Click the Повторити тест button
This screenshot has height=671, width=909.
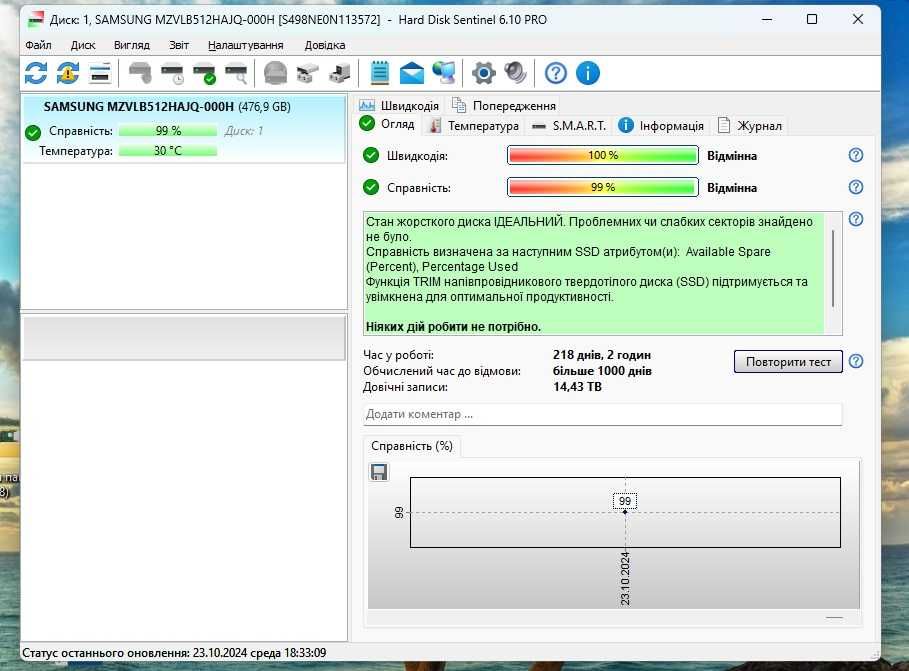tap(788, 362)
